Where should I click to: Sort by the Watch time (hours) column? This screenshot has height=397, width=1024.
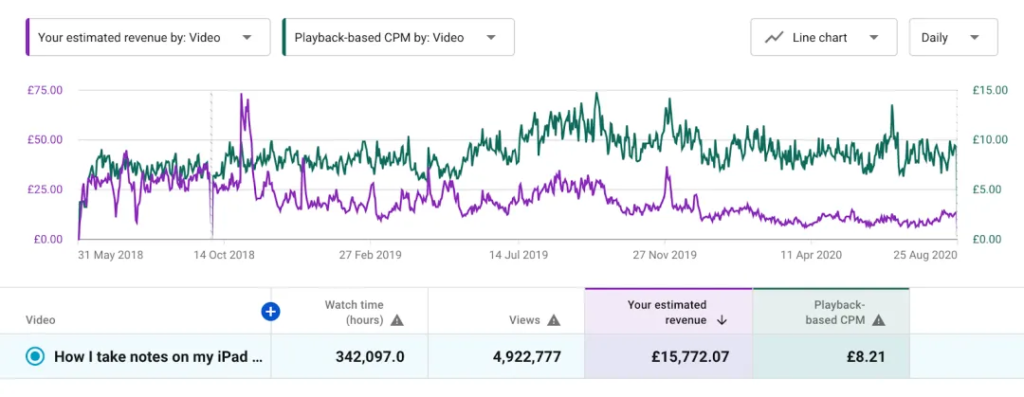click(x=354, y=312)
